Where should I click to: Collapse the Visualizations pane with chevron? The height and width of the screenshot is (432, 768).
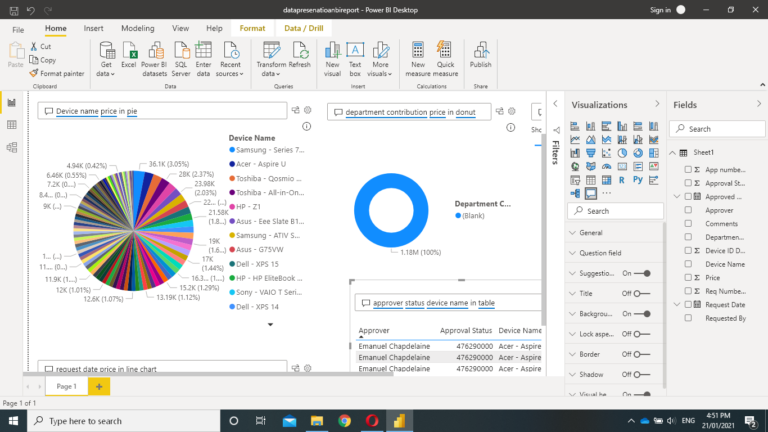pos(657,104)
